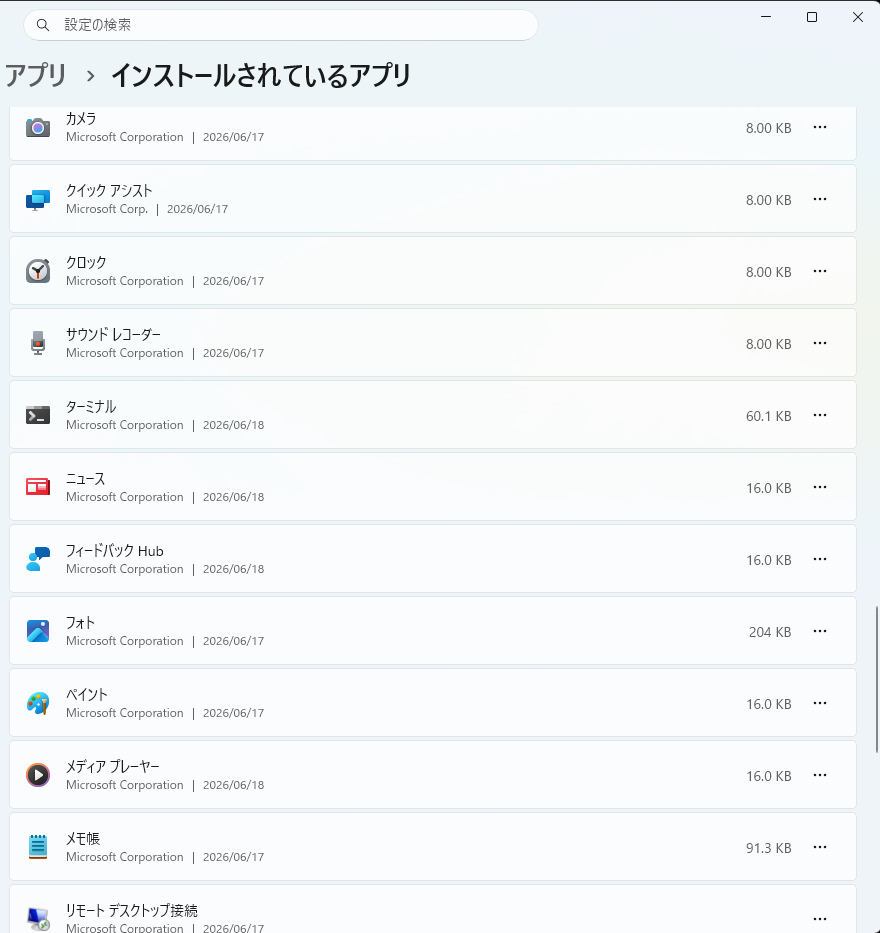Click the サウンド レコーダー microphone icon

point(37,343)
